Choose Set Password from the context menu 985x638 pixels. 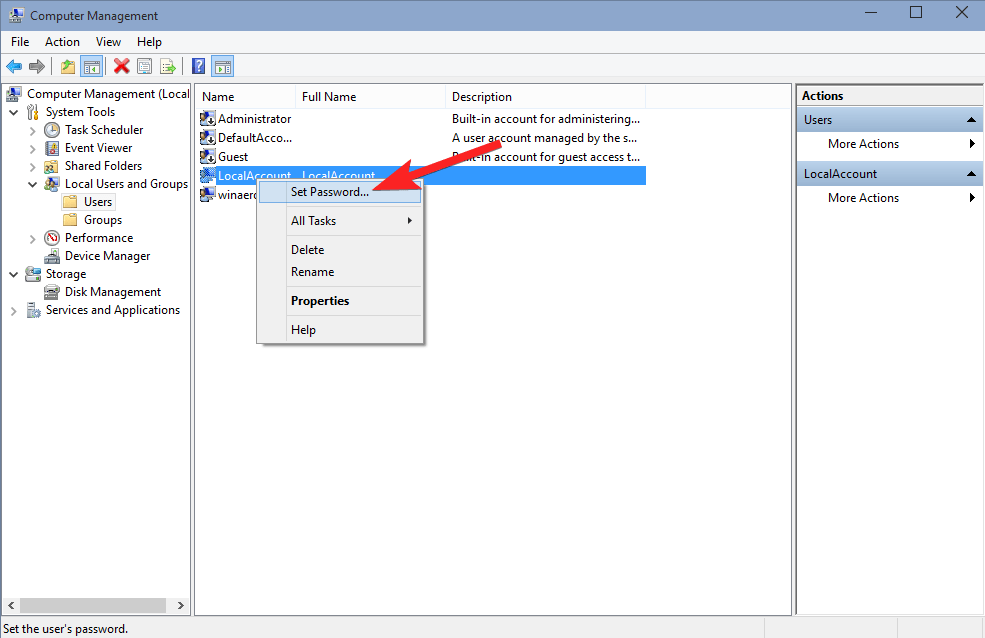click(x=330, y=191)
